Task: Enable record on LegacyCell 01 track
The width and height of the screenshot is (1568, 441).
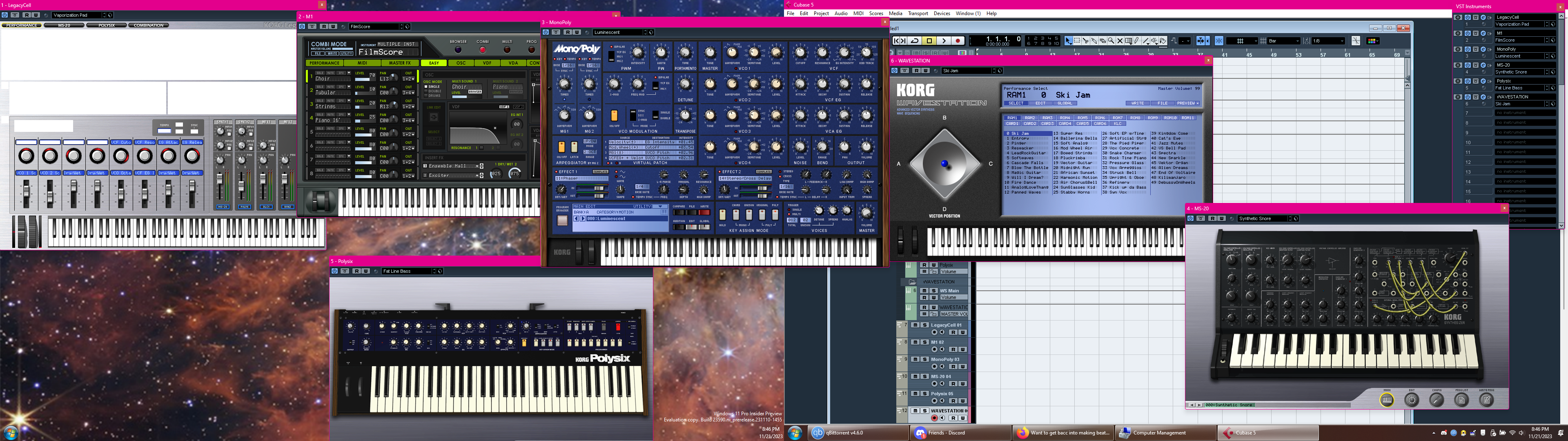Action: [x=934, y=332]
